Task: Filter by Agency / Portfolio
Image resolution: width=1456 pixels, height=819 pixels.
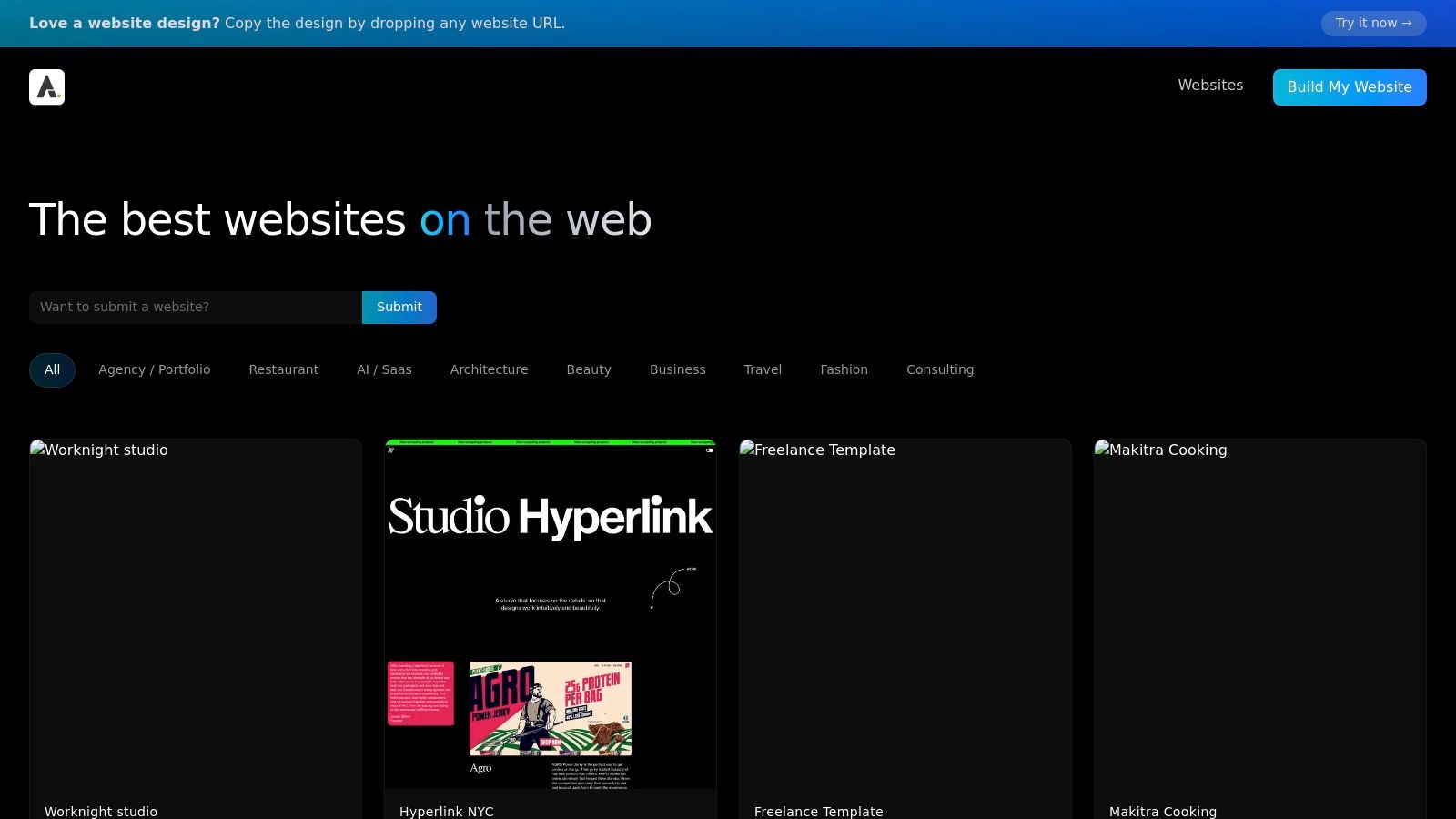Action: (154, 369)
